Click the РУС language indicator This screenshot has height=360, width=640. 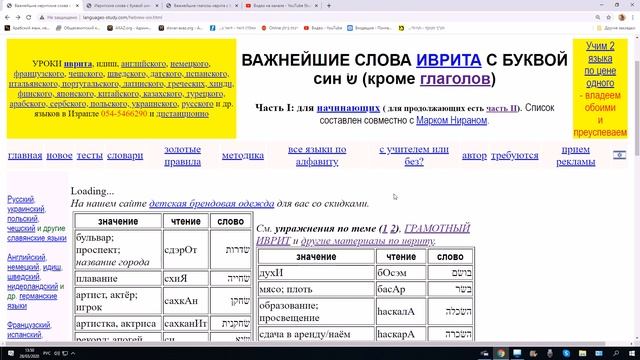[x=47, y=353]
